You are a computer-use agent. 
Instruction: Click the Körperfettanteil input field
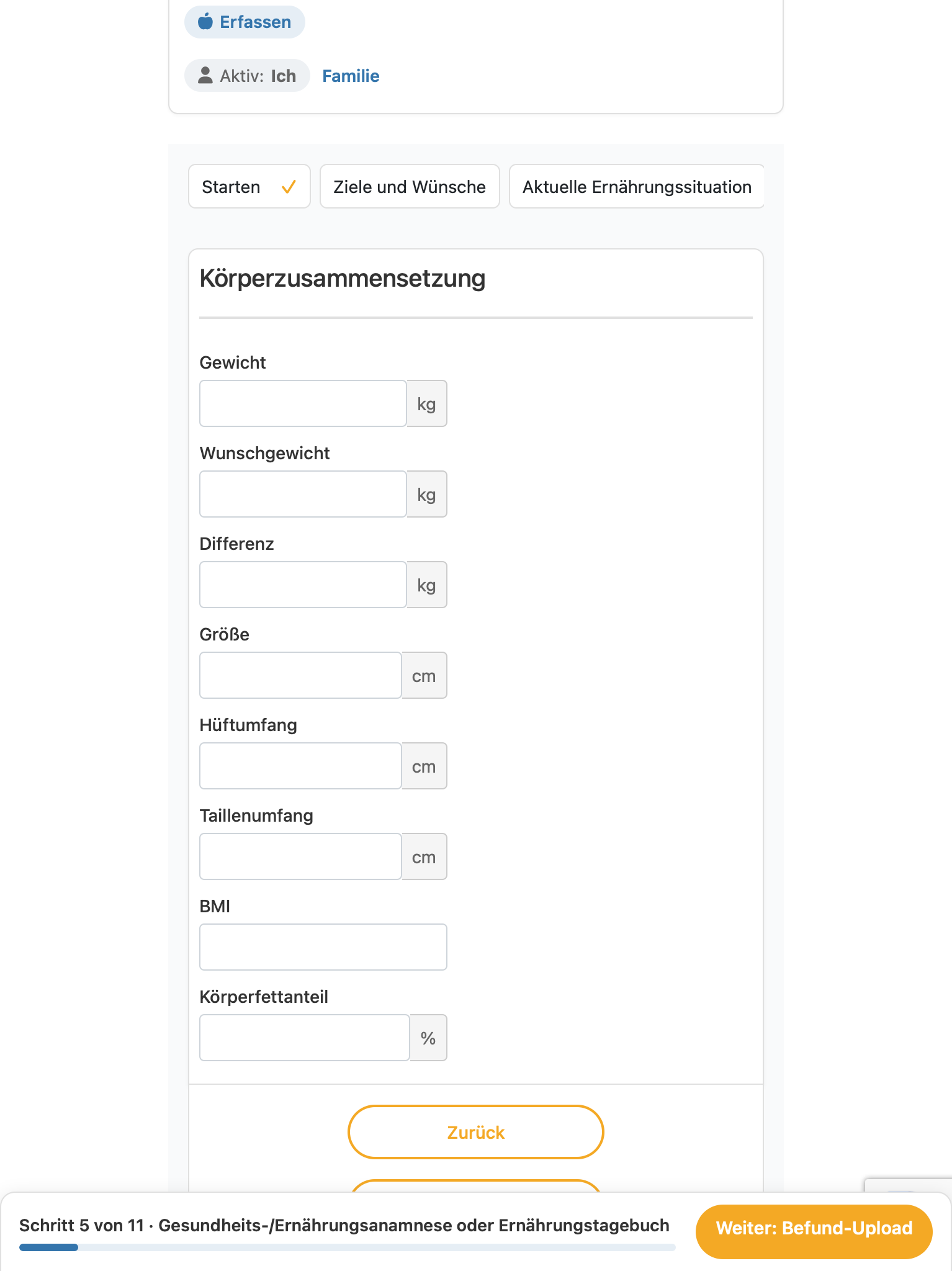[305, 1038]
